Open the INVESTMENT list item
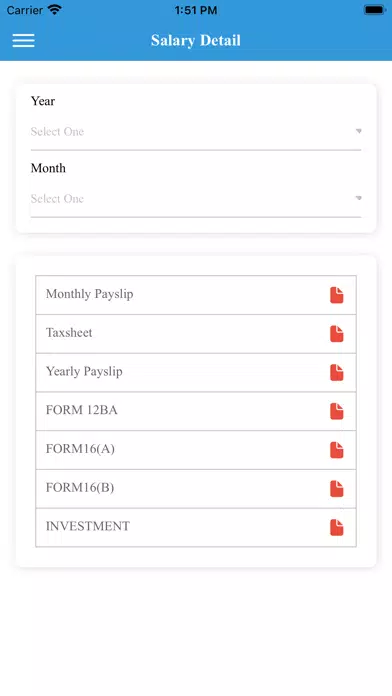The width and height of the screenshot is (392, 696). click(x=196, y=527)
